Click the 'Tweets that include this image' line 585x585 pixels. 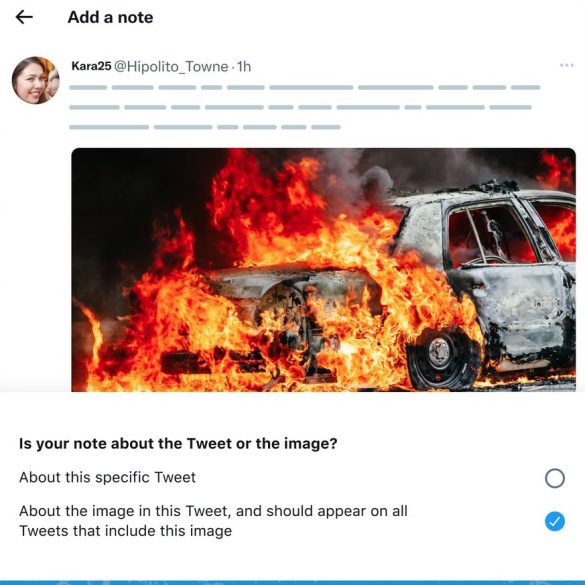tap(125, 531)
